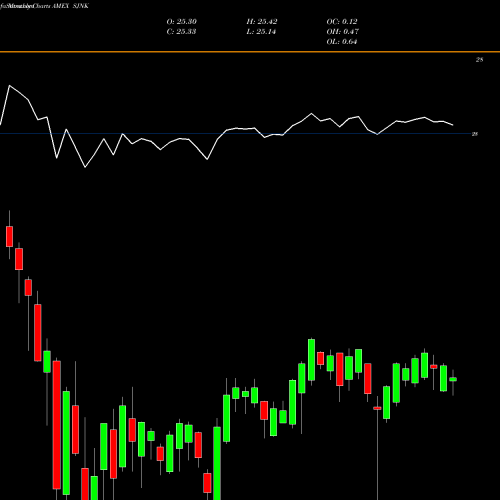The image size is (500, 500).
Task: Select the OC: 0.12 reading
Action: [x=342, y=22]
